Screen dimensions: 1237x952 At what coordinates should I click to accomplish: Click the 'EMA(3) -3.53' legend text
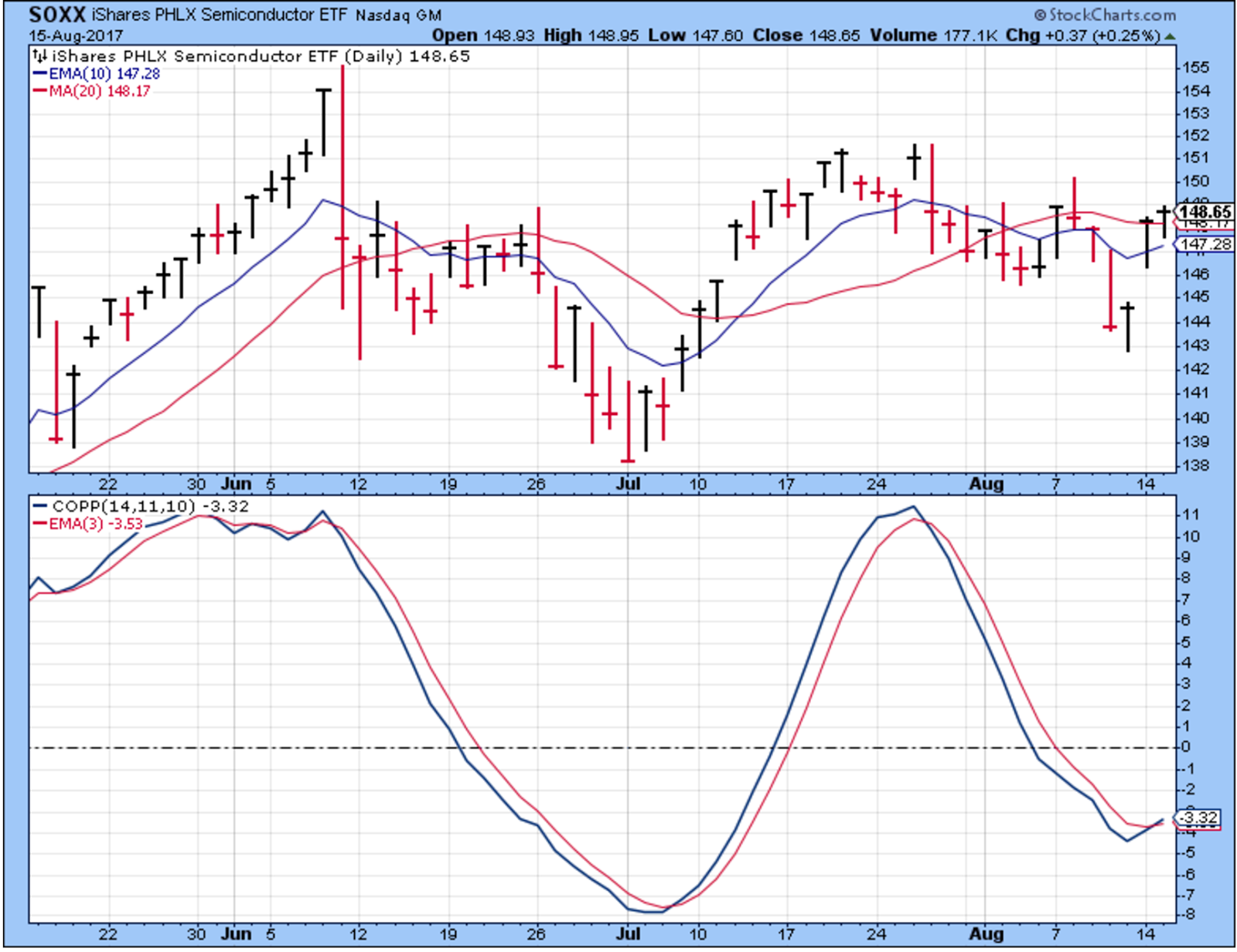(96, 524)
